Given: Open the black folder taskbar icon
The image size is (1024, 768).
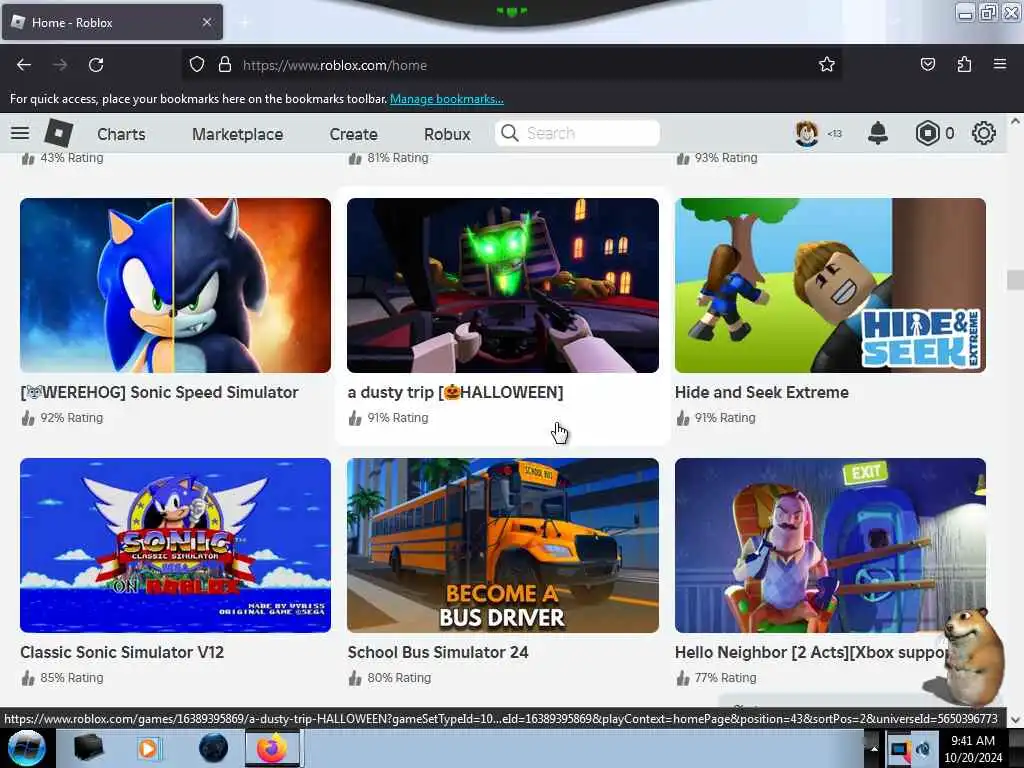Looking at the screenshot, I should 88,748.
